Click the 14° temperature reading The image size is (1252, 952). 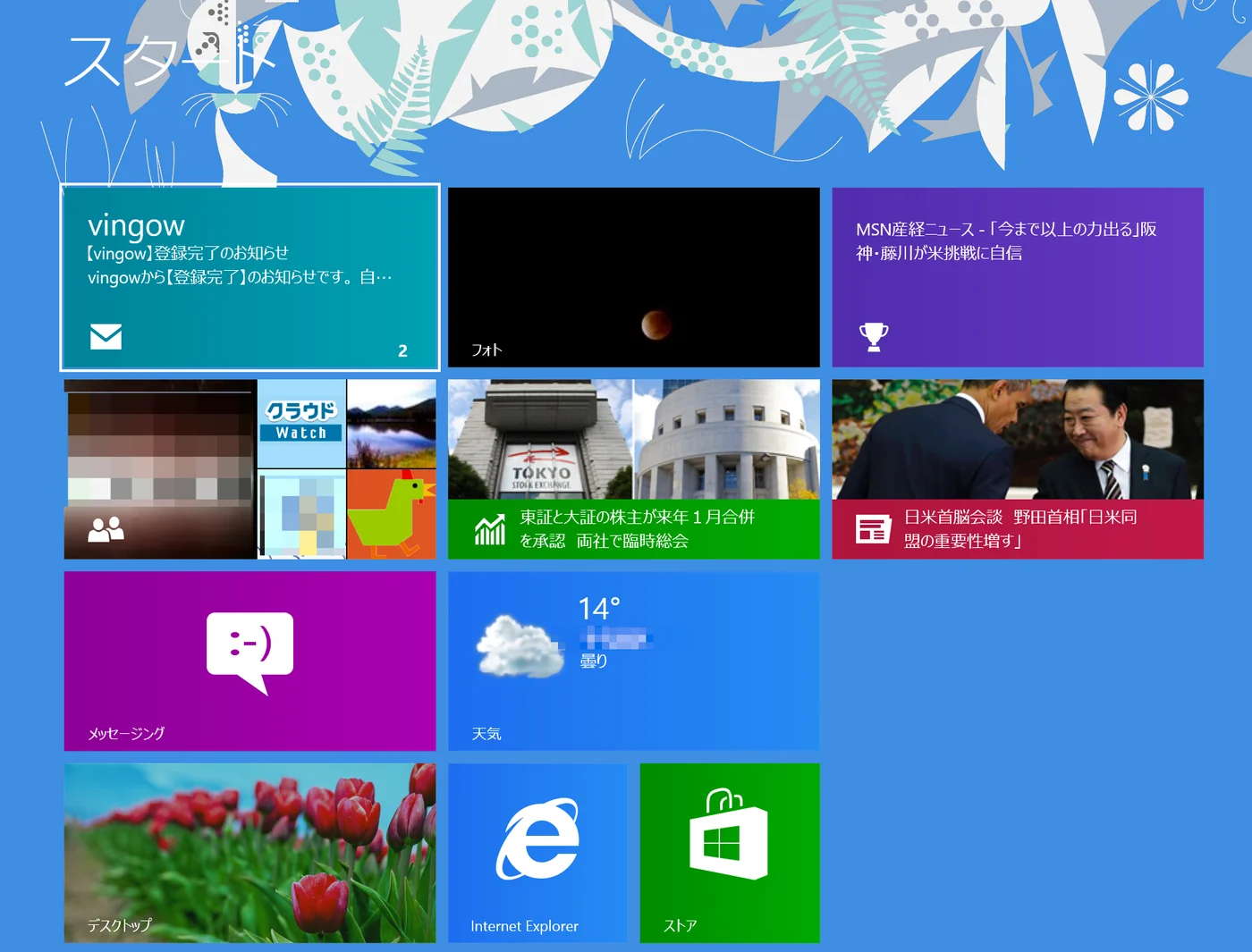pyautogui.click(x=598, y=608)
